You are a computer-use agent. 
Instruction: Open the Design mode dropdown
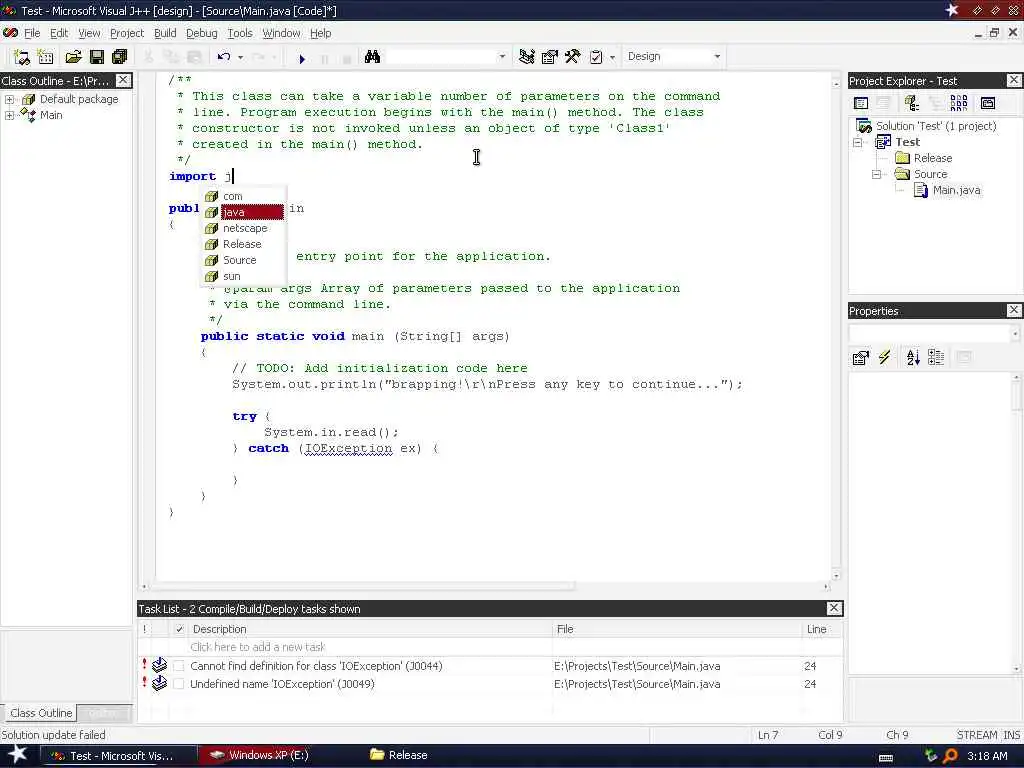717,57
